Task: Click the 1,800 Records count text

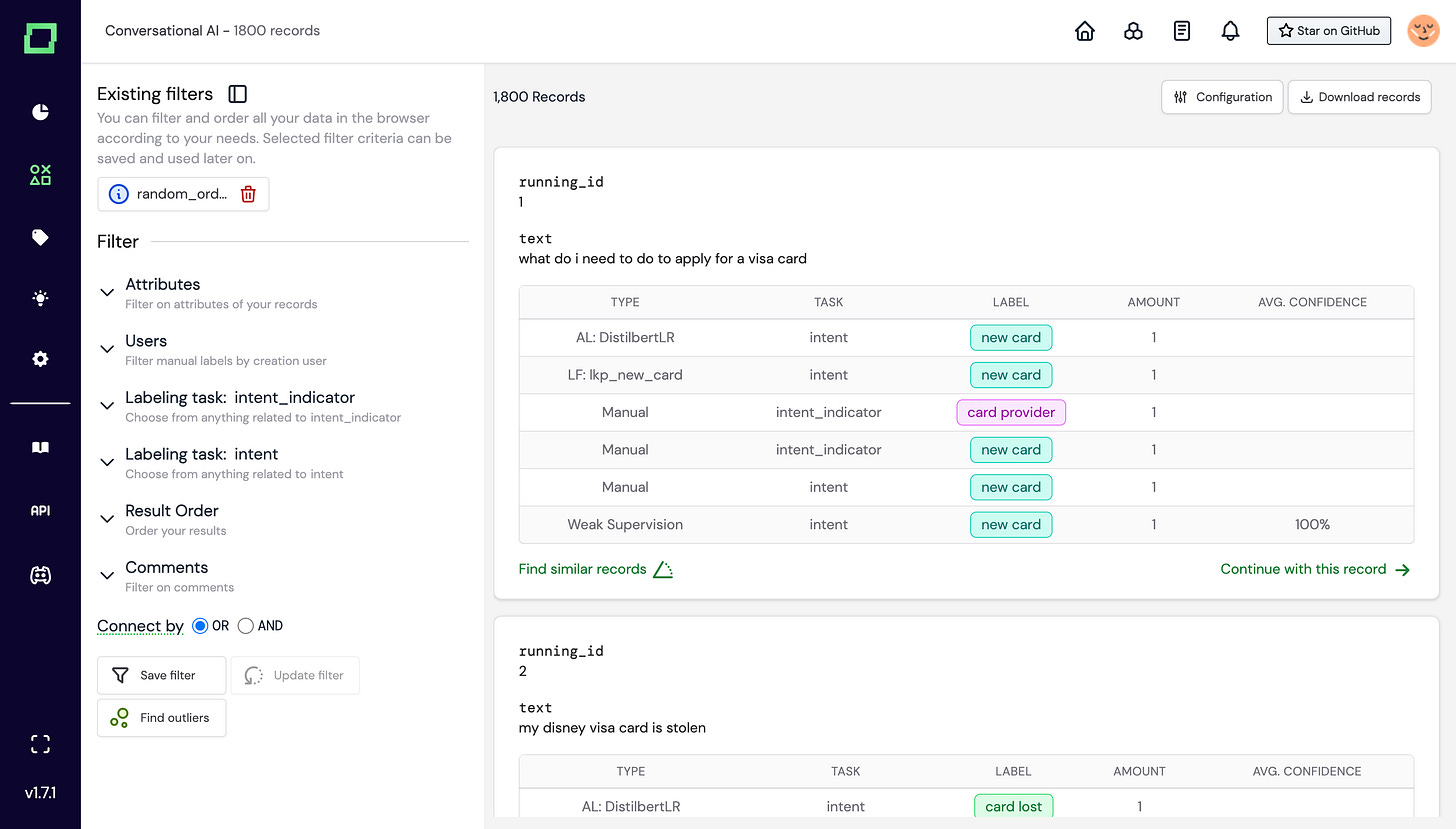Action: [539, 97]
